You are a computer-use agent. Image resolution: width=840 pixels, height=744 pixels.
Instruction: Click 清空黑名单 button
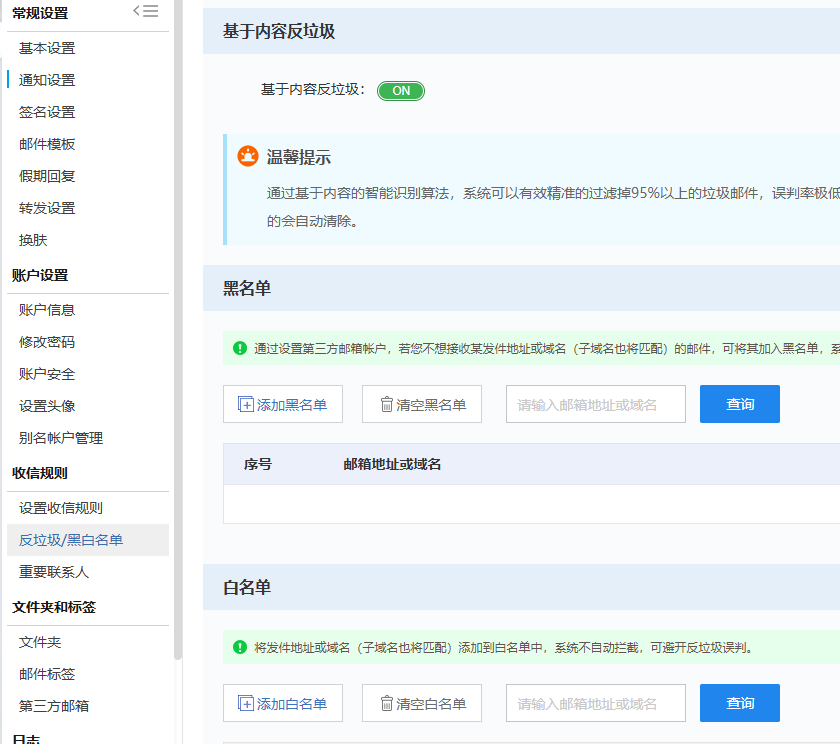[x=422, y=404]
